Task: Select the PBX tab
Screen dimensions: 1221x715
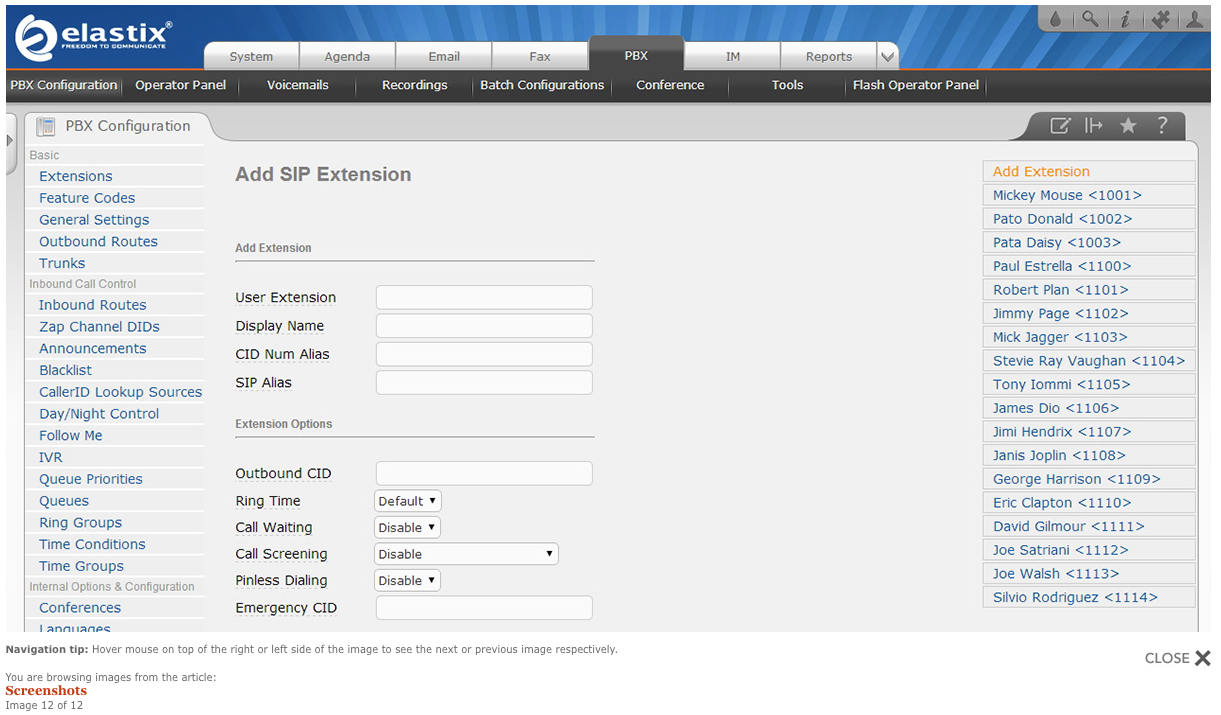Action: tap(636, 55)
